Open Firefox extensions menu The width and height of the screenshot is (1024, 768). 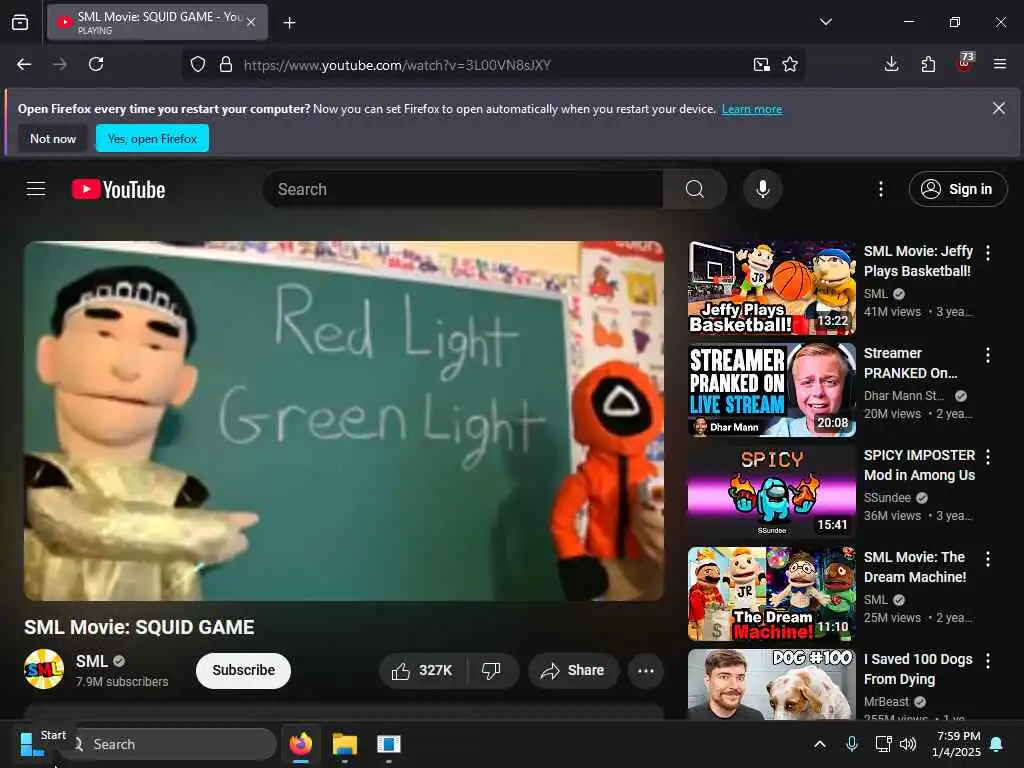click(928, 64)
